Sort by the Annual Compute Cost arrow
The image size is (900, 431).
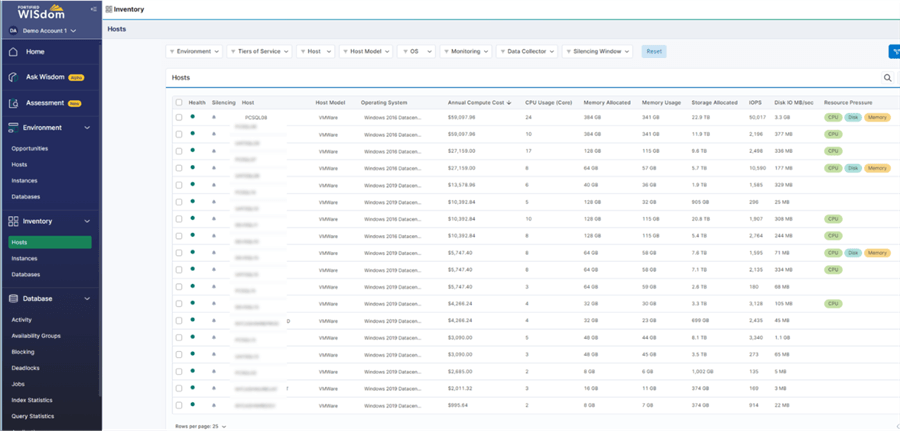[x=511, y=102]
